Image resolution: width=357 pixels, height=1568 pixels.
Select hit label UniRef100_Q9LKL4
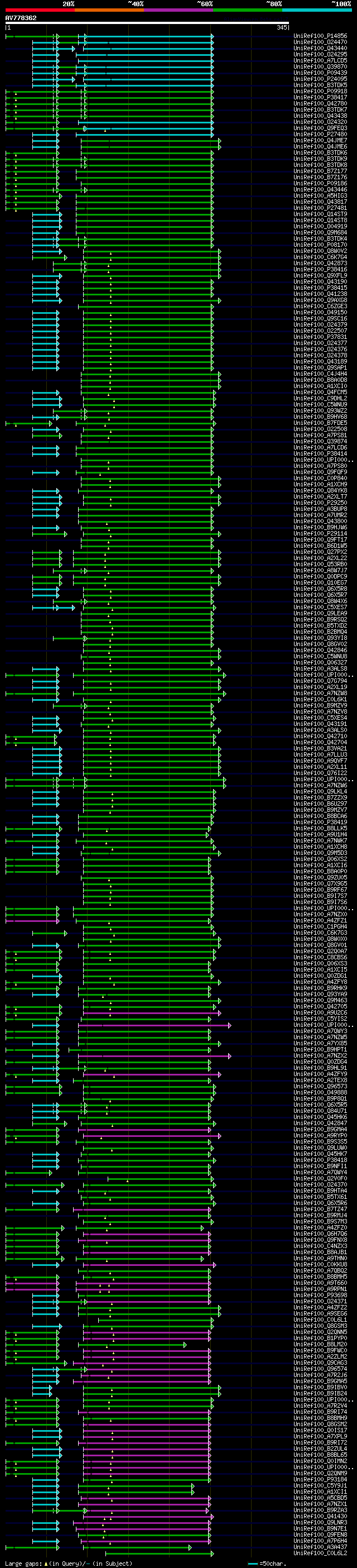coord(321,791)
